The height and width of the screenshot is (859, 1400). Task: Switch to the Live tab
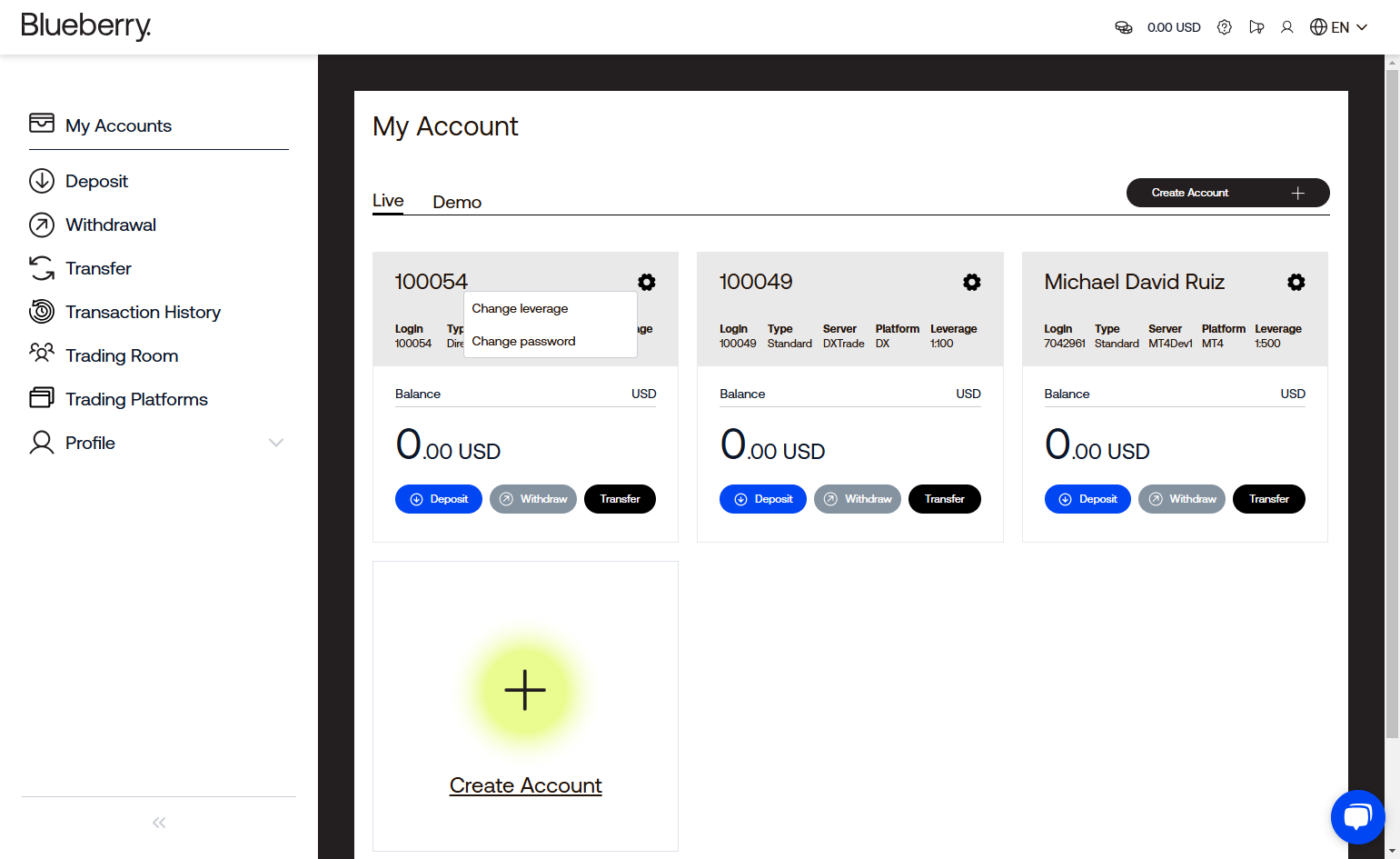(388, 201)
